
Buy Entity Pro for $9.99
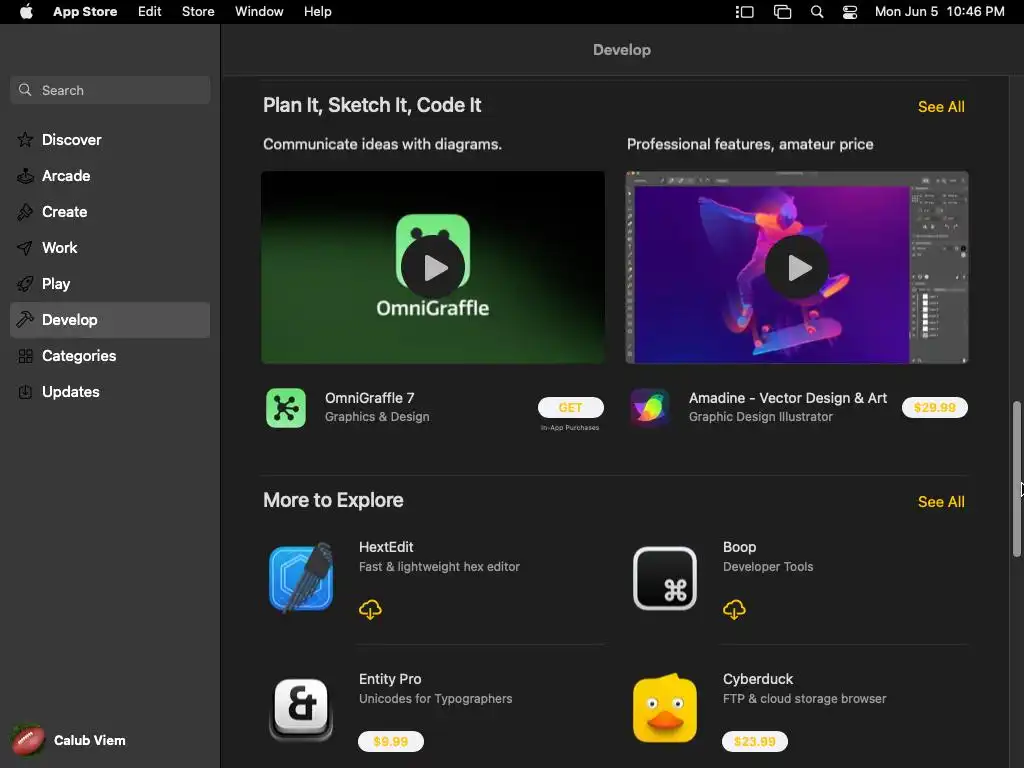coord(391,742)
